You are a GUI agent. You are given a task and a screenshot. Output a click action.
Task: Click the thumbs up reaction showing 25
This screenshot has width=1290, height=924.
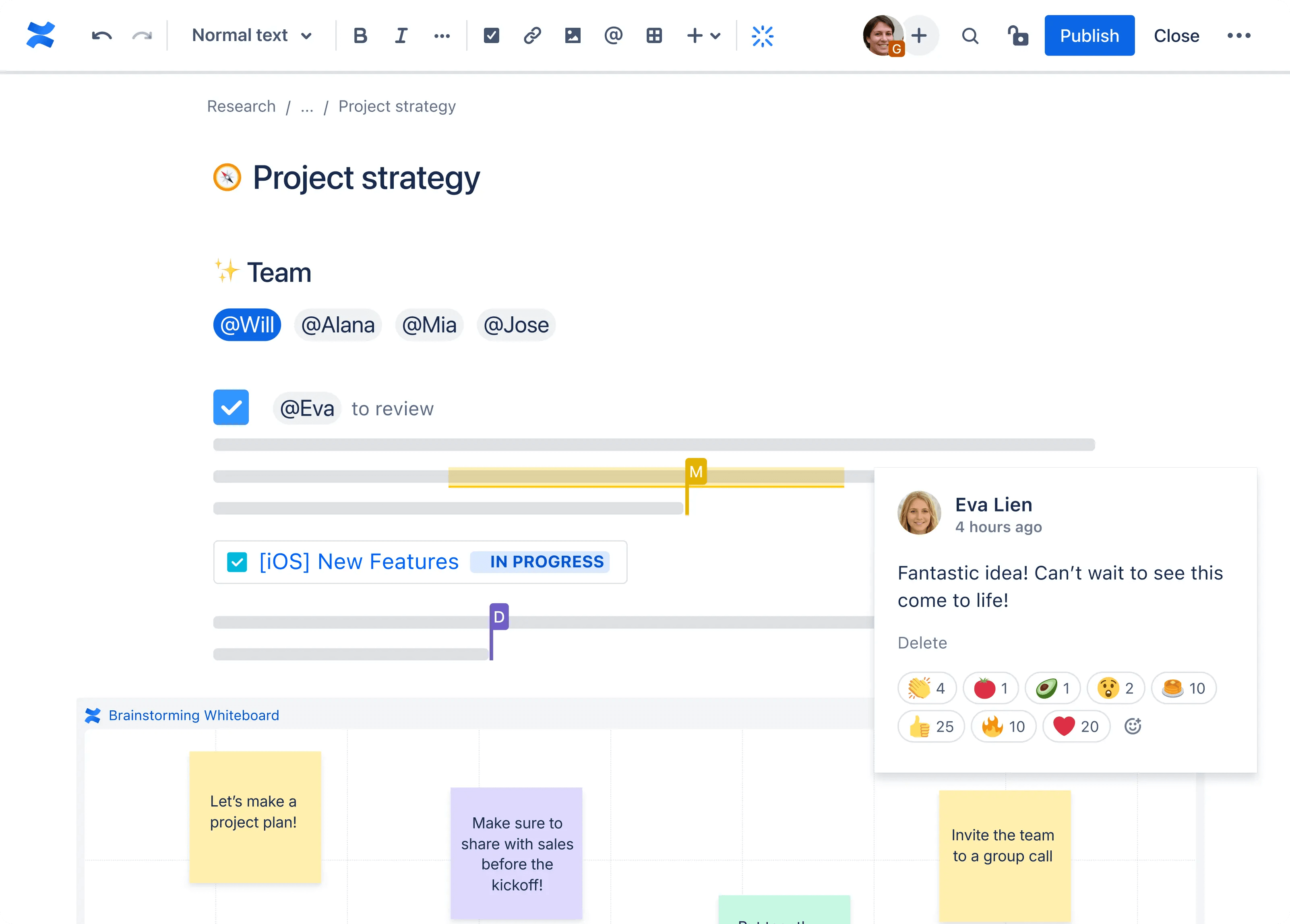pos(930,726)
